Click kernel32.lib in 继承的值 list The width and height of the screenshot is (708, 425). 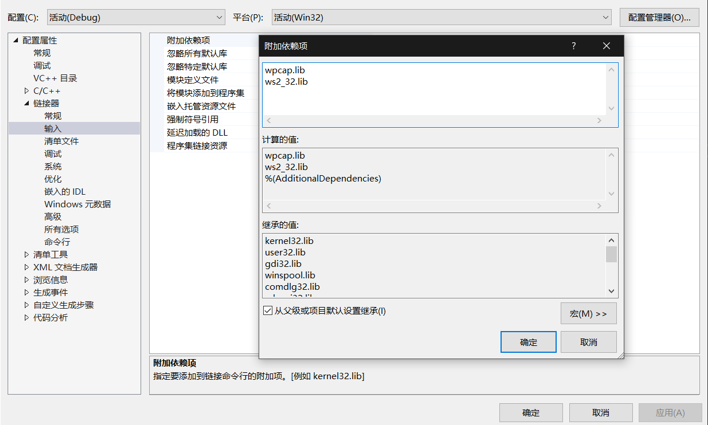[x=289, y=241]
